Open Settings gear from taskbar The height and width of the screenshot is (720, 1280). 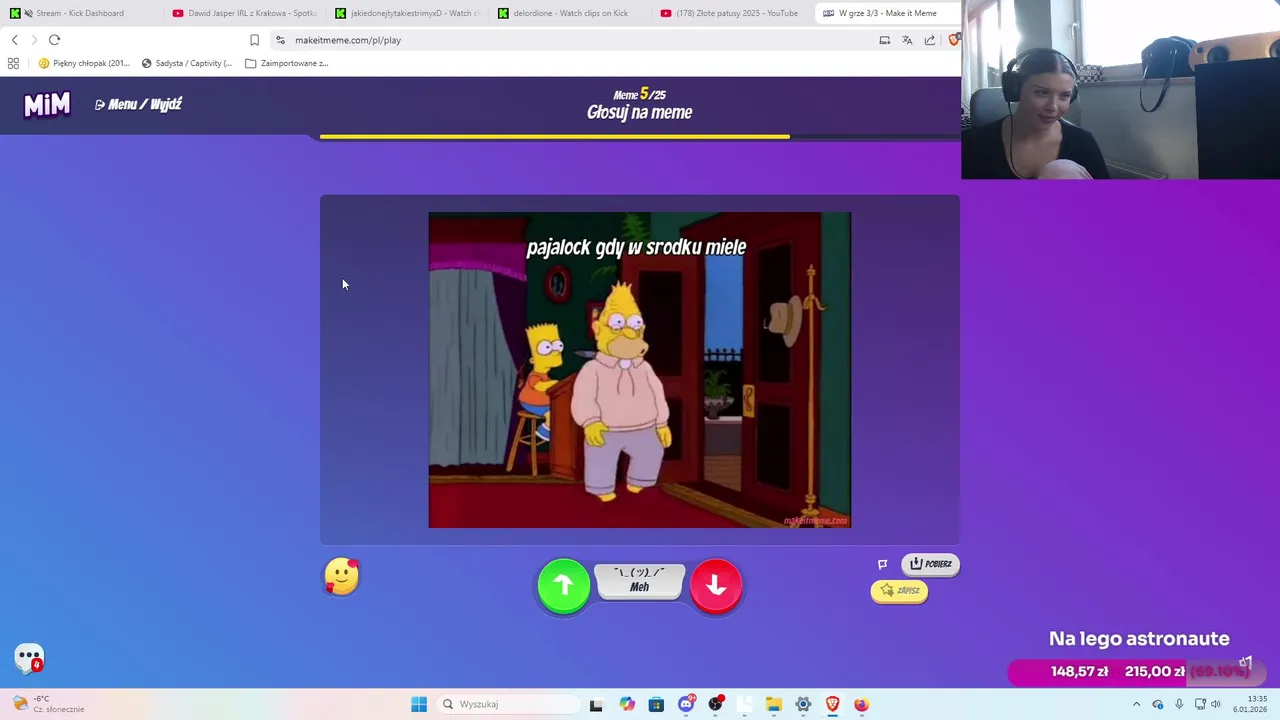point(803,704)
